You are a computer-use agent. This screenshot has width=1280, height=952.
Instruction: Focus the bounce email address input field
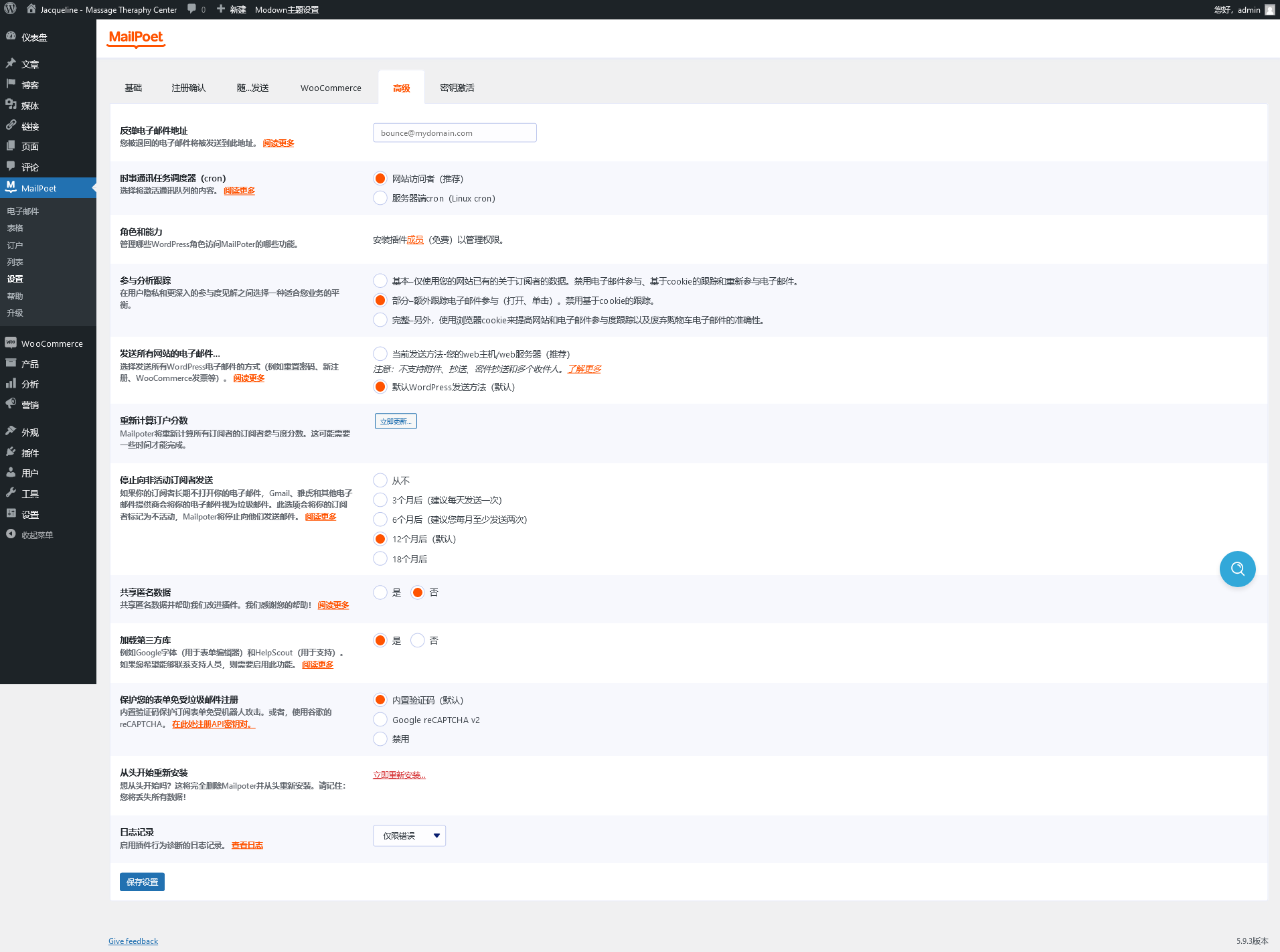tap(455, 133)
